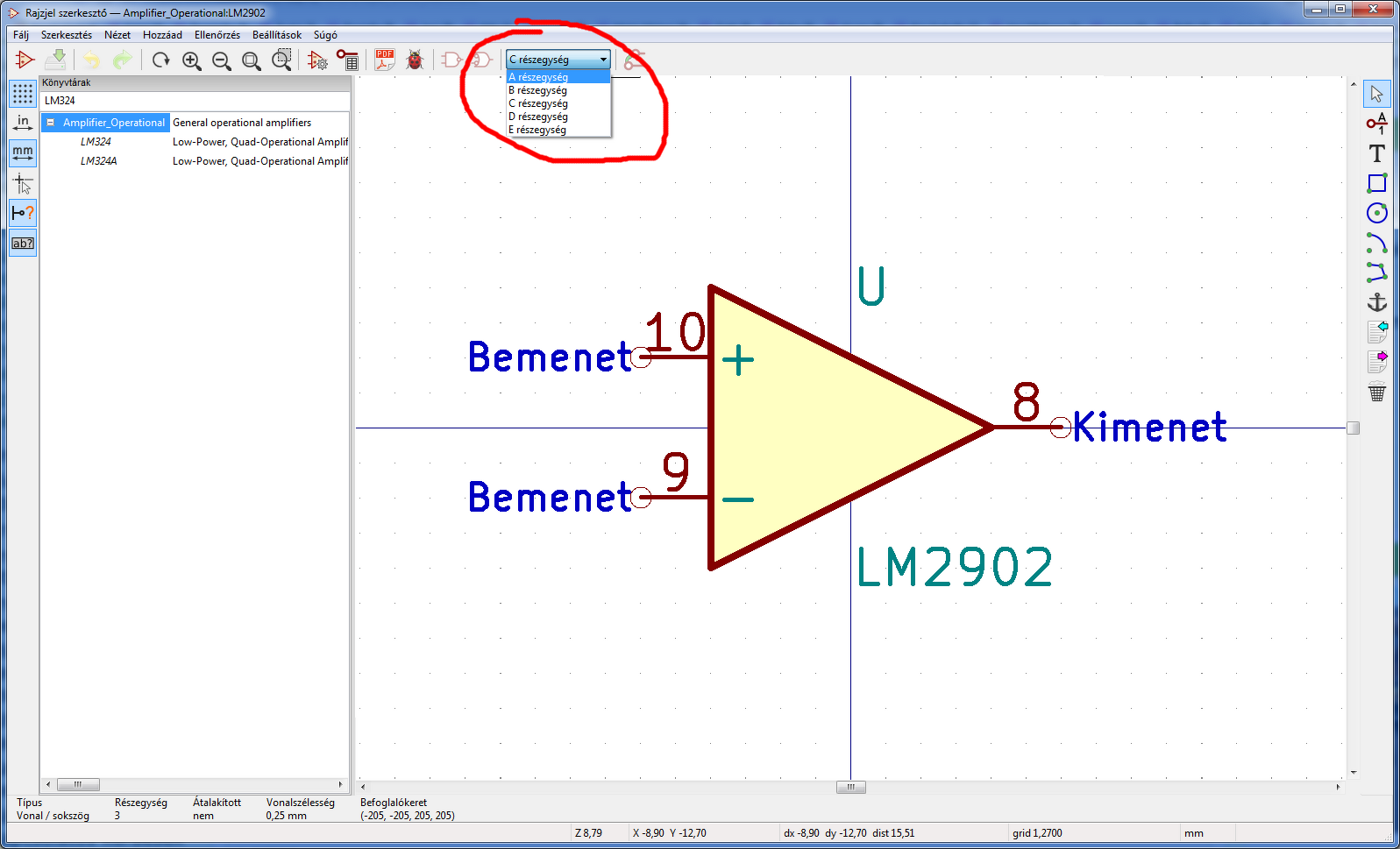Screen dimensions: 1400x849
Task: Click the canvas scroll-right arrow
Action: pyautogui.click(x=1338, y=787)
